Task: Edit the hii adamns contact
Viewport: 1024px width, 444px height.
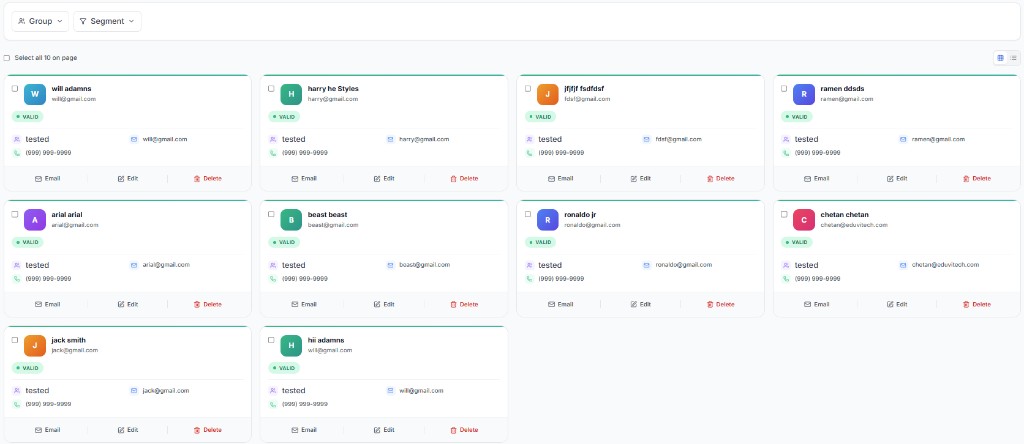Action: pos(384,430)
